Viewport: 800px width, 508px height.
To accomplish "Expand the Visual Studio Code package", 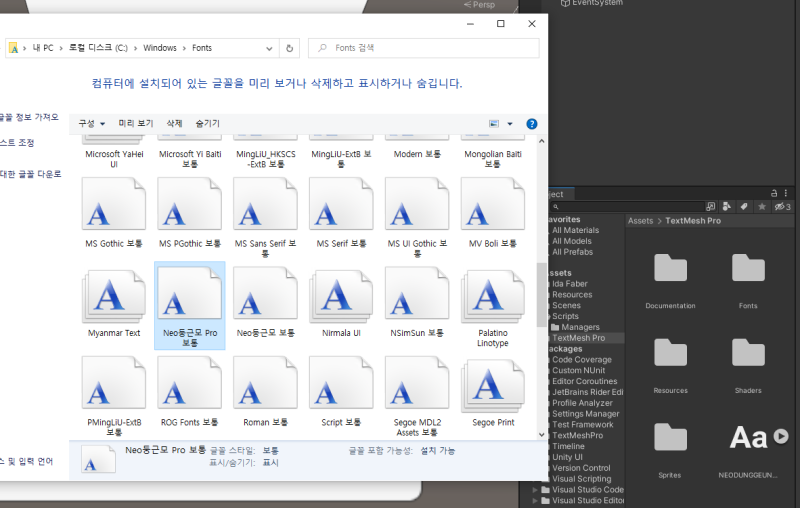I will (535, 490).
